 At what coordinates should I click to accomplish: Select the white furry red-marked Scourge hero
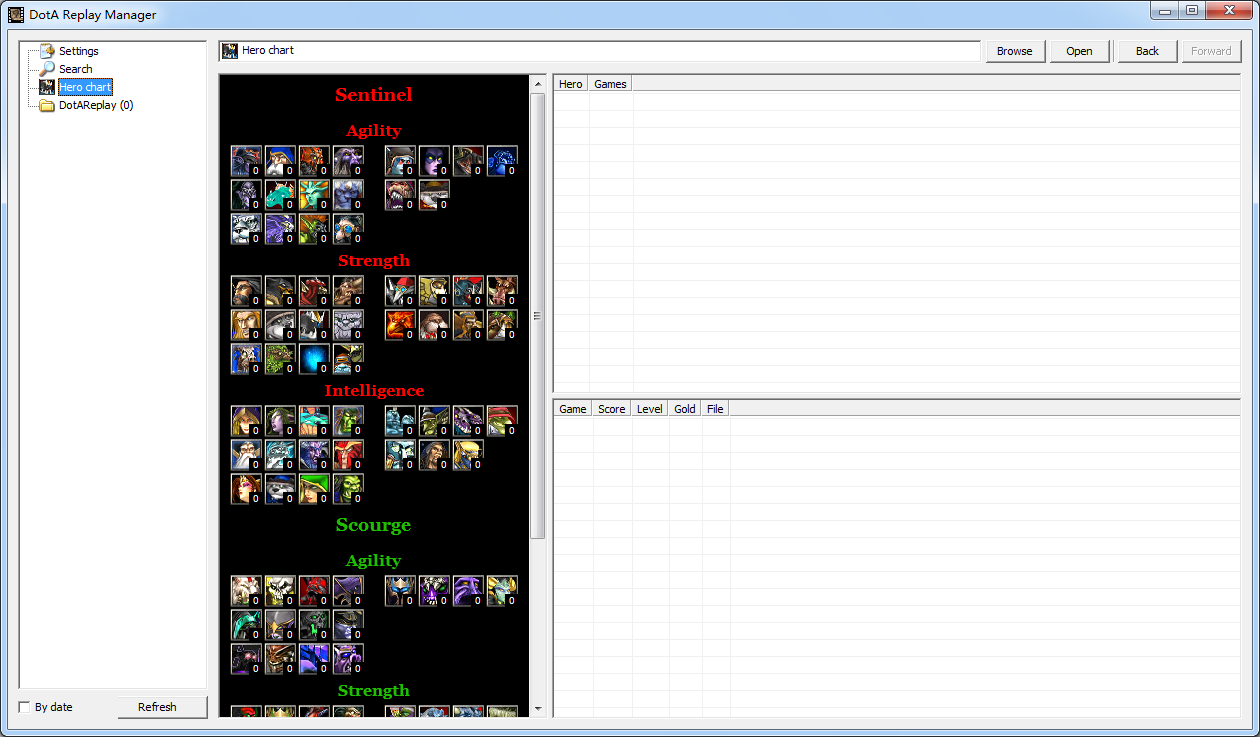247,592
